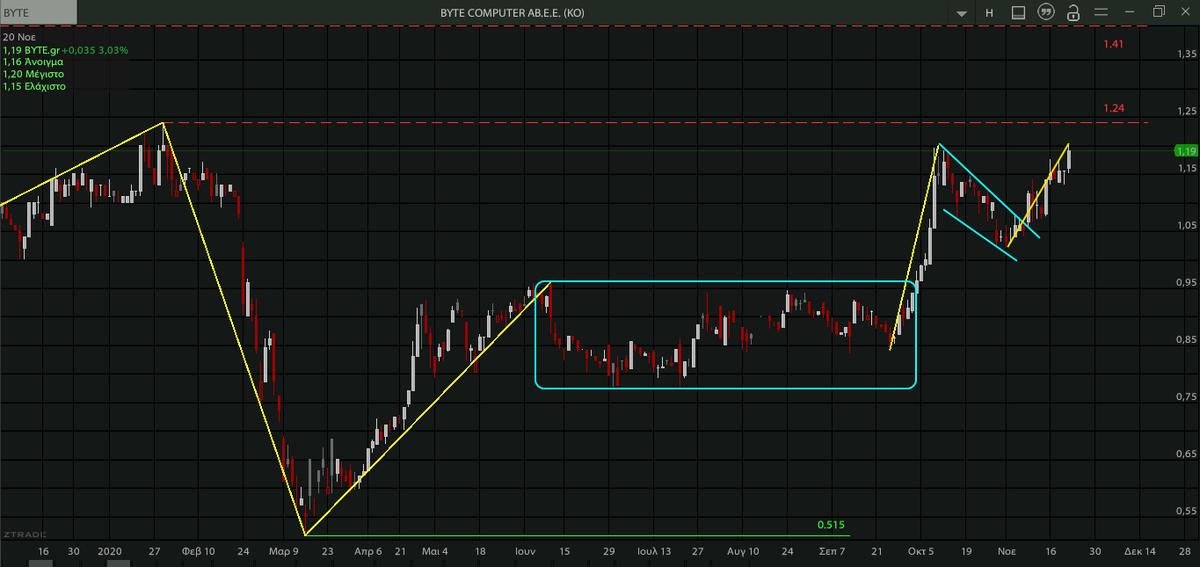Click the 1,16 Άνοιγμα open value
The height and width of the screenshot is (567, 1200).
(33, 62)
